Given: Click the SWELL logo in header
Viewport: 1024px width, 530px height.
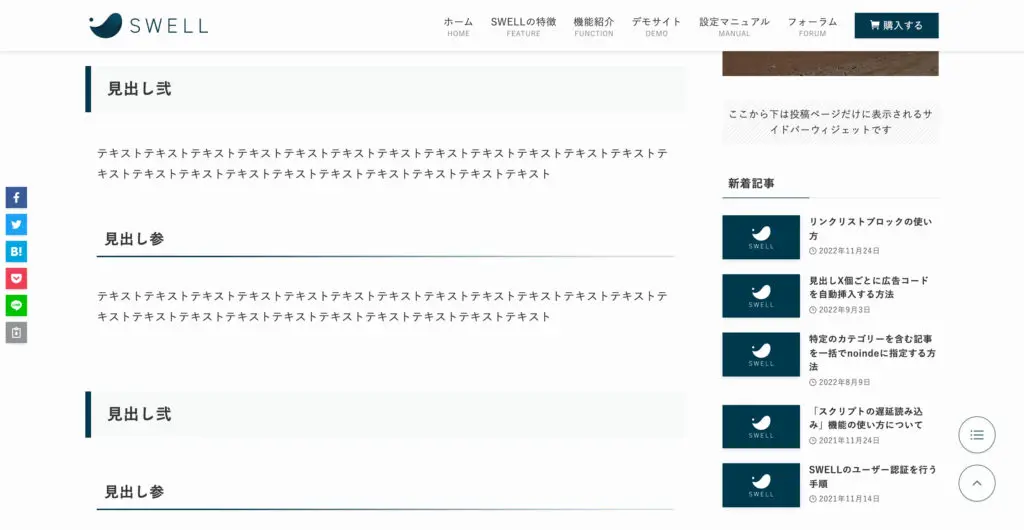Looking at the screenshot, I should pos(148,25).
